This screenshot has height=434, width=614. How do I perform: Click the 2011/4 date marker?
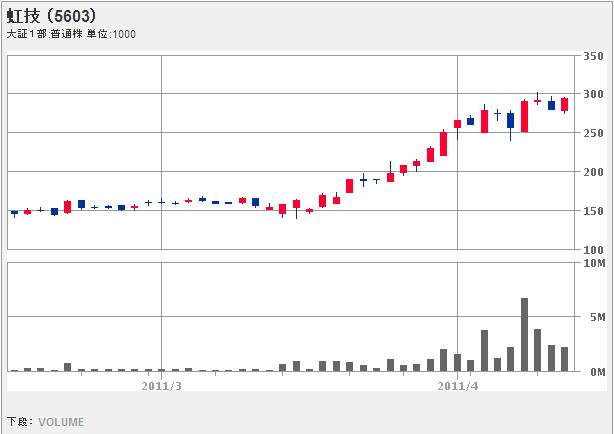click(458, 384)
